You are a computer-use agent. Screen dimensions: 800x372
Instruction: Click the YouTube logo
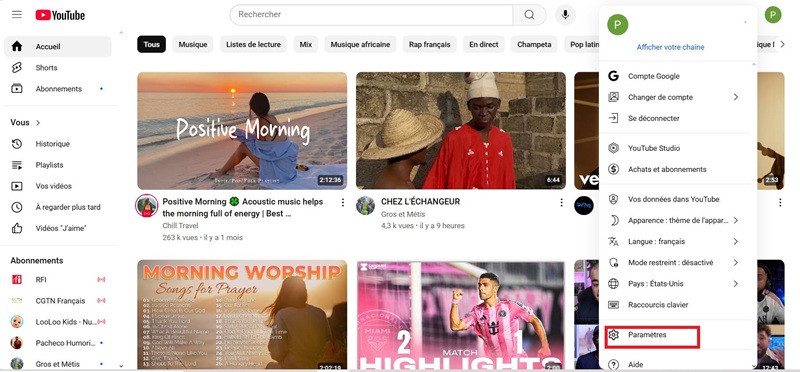point(60,15)
